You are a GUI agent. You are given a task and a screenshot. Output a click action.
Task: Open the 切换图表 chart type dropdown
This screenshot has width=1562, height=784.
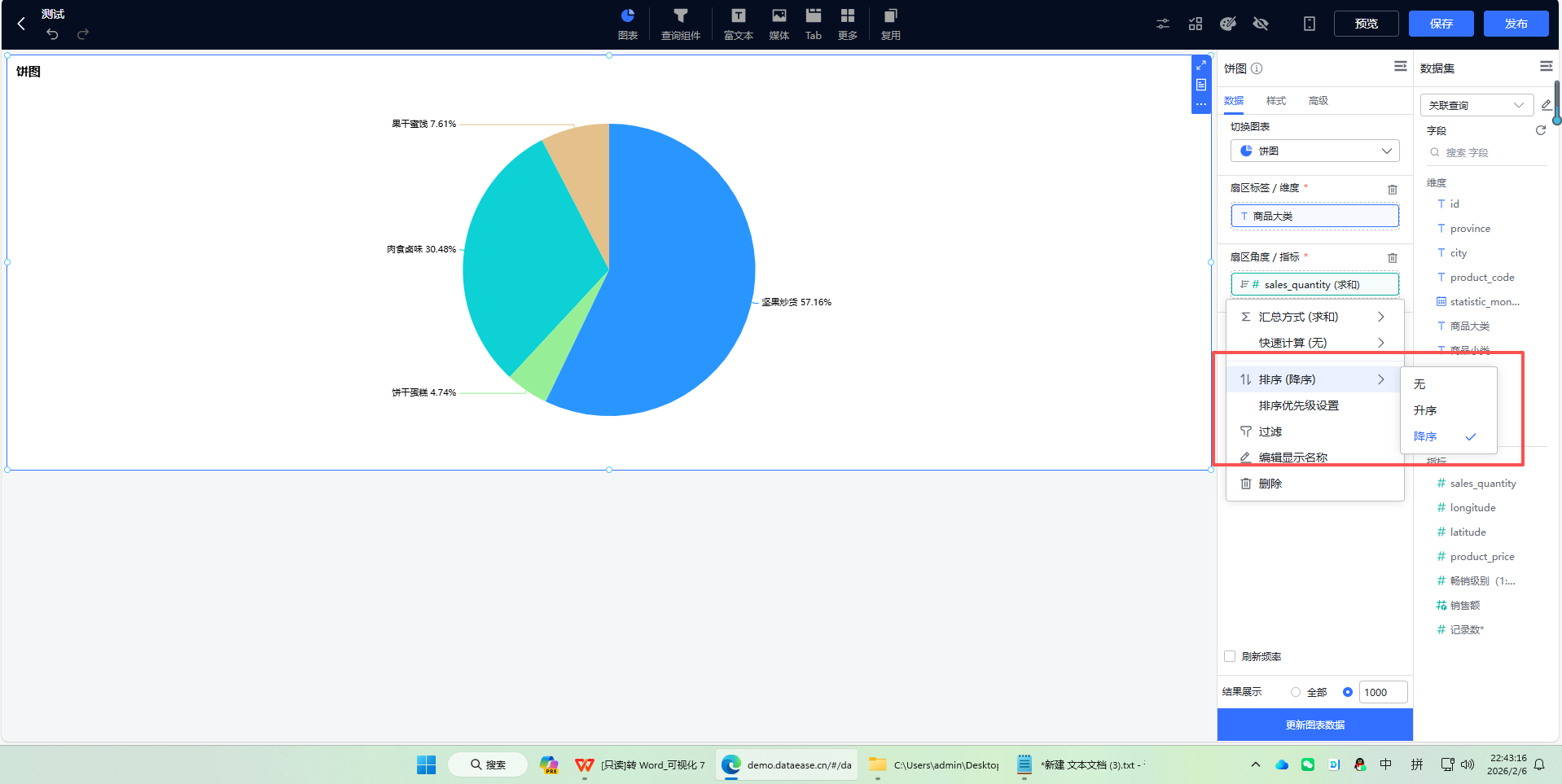coord(1315,151)
